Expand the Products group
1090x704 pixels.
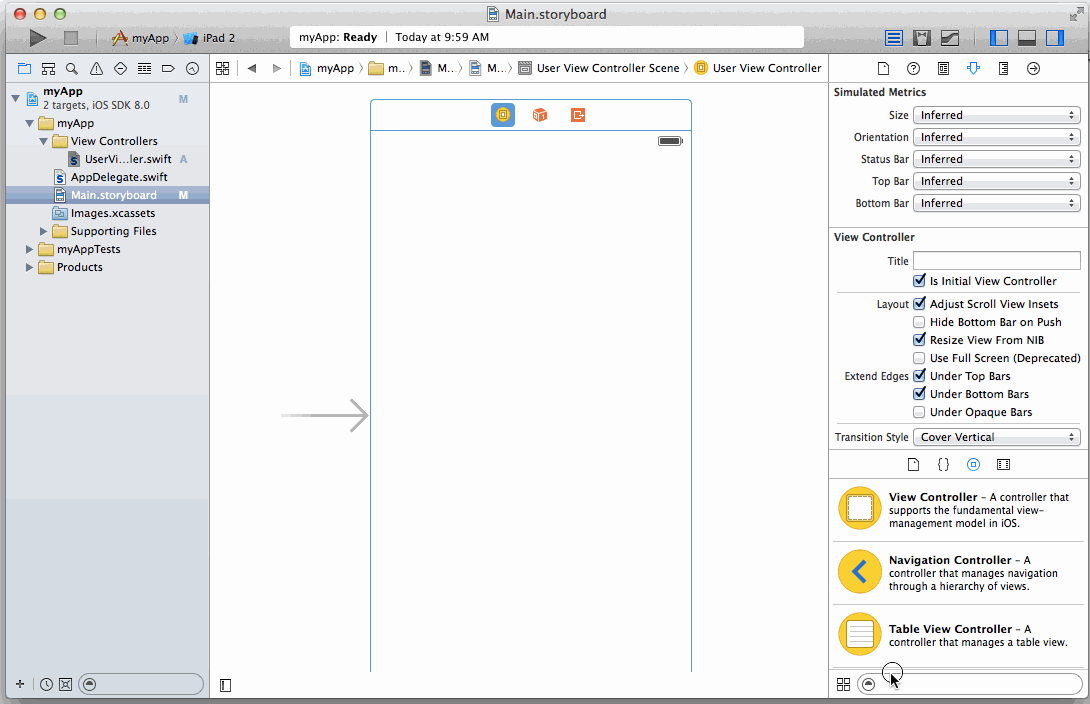[29, 267]
